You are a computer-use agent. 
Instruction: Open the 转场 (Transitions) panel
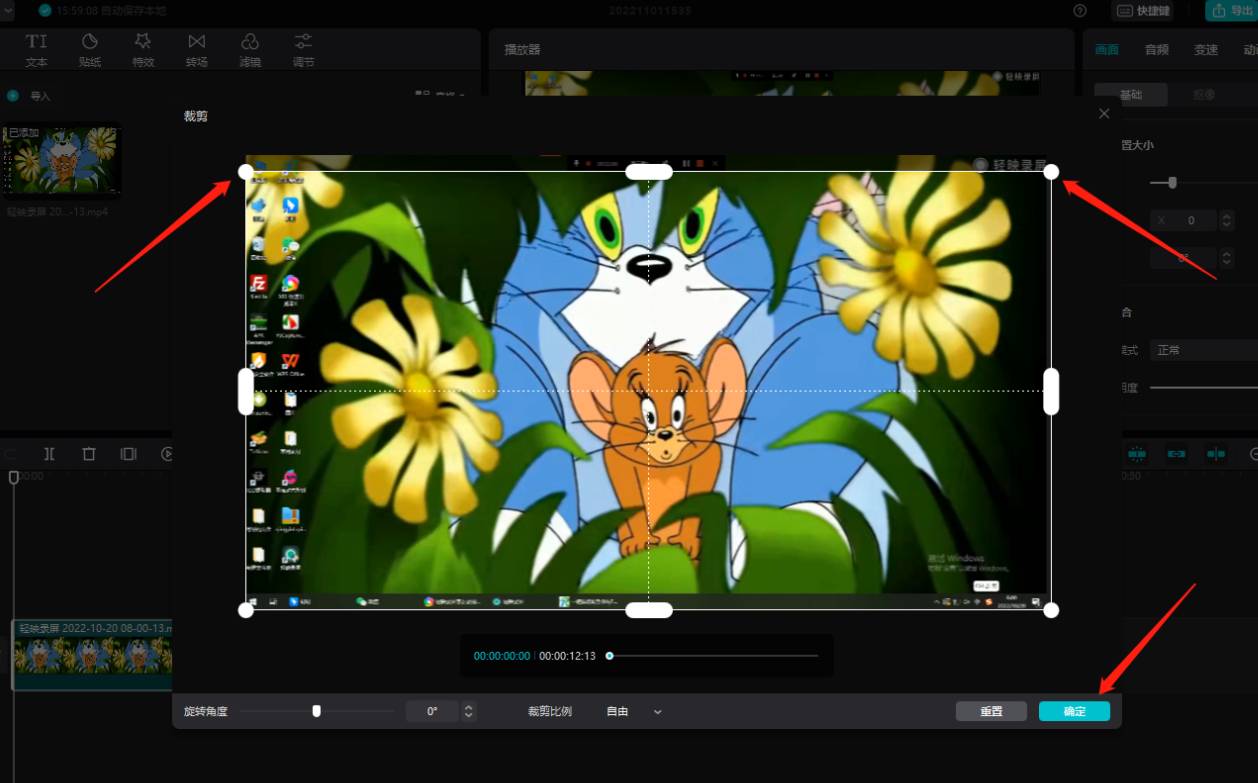197,49
